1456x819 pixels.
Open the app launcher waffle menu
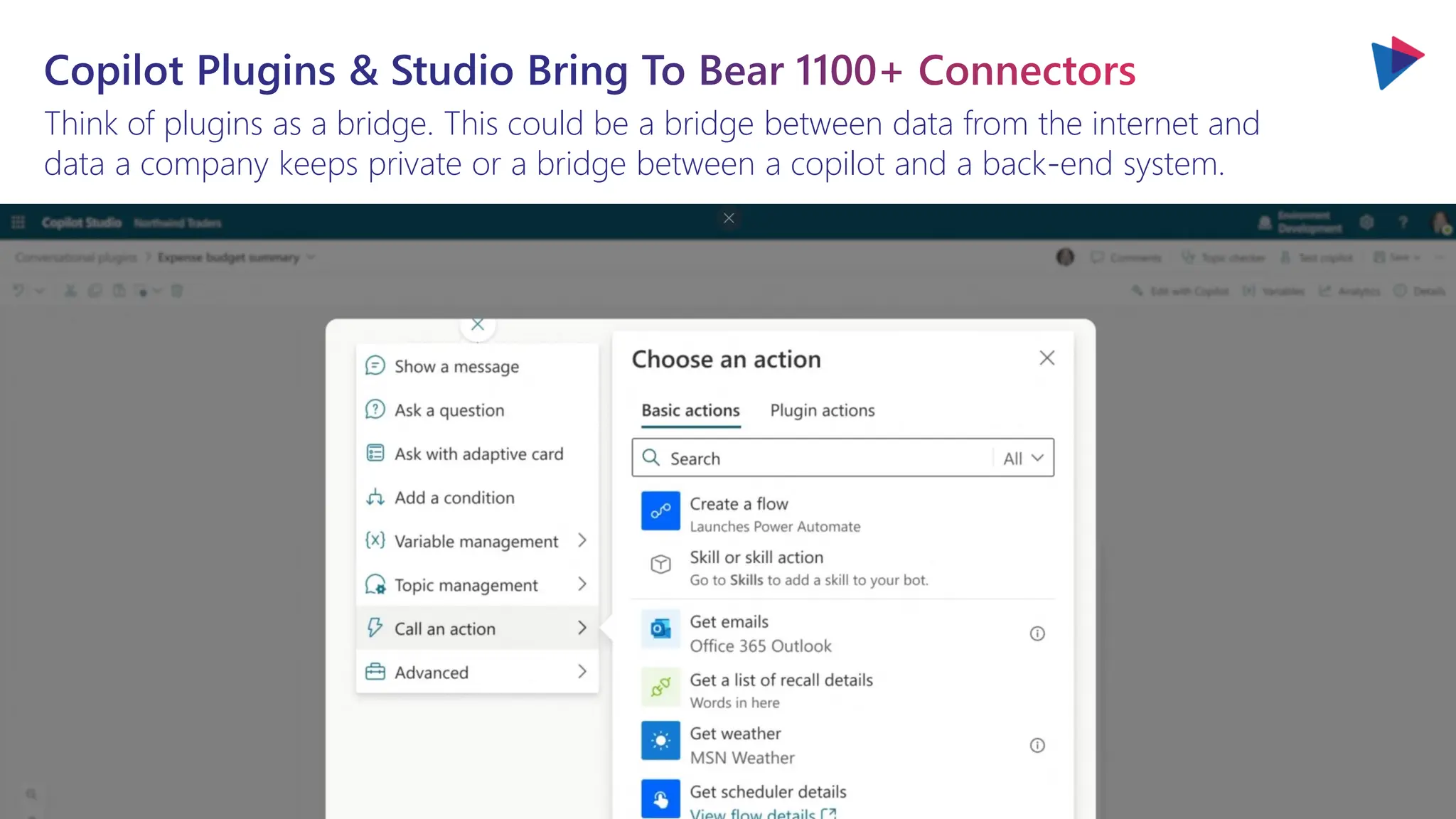[x=18, y=223]
